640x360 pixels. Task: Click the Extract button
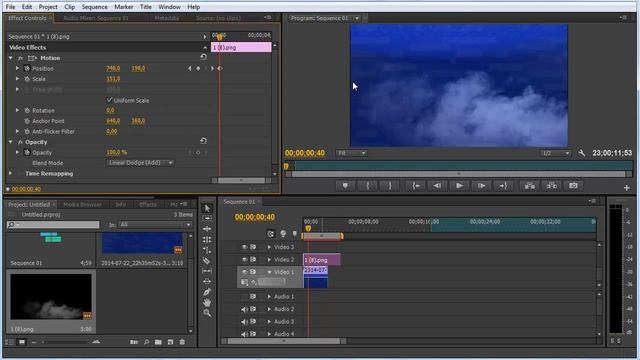(551, 186)
